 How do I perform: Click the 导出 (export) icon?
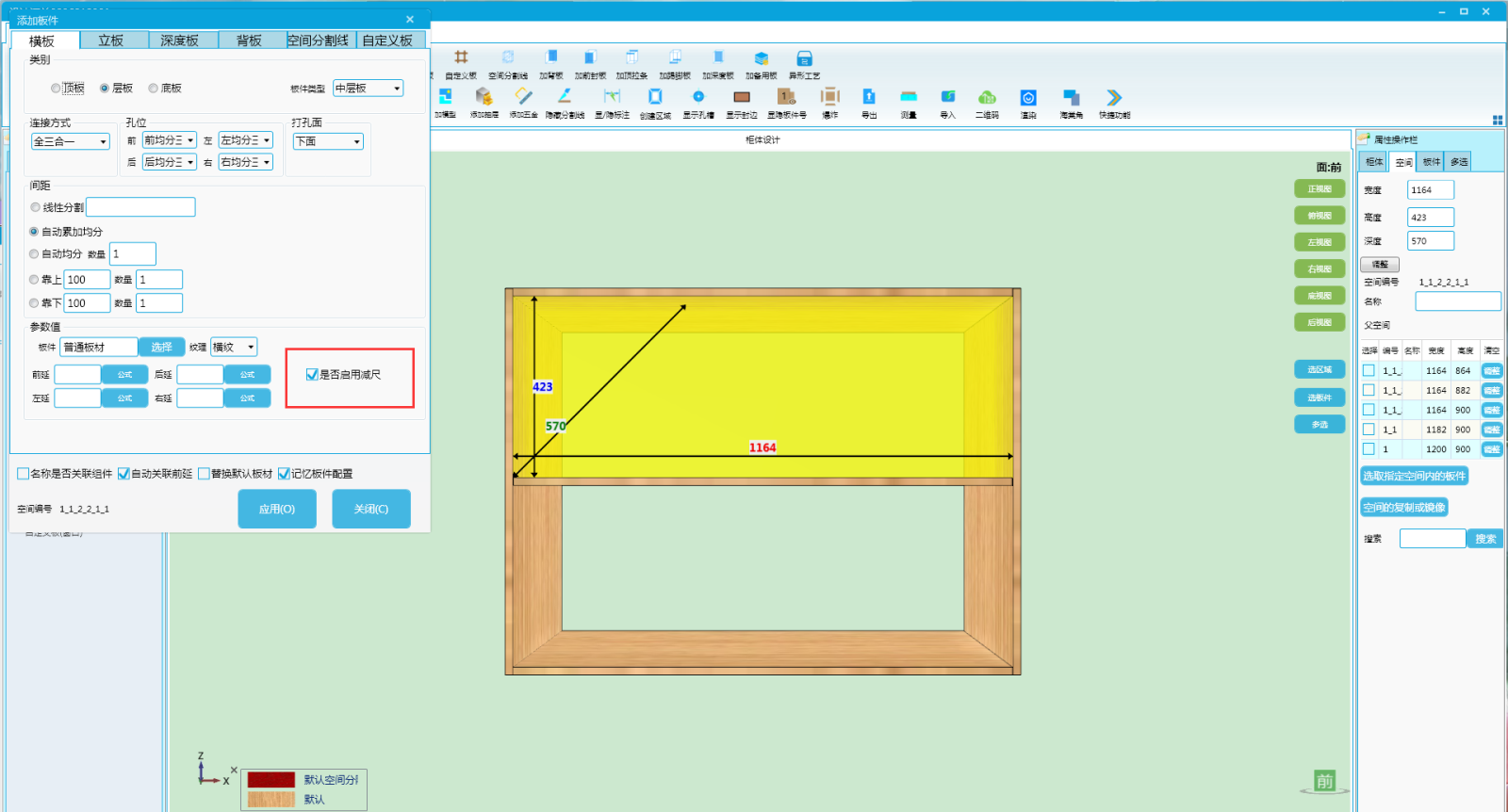point(869,97)
